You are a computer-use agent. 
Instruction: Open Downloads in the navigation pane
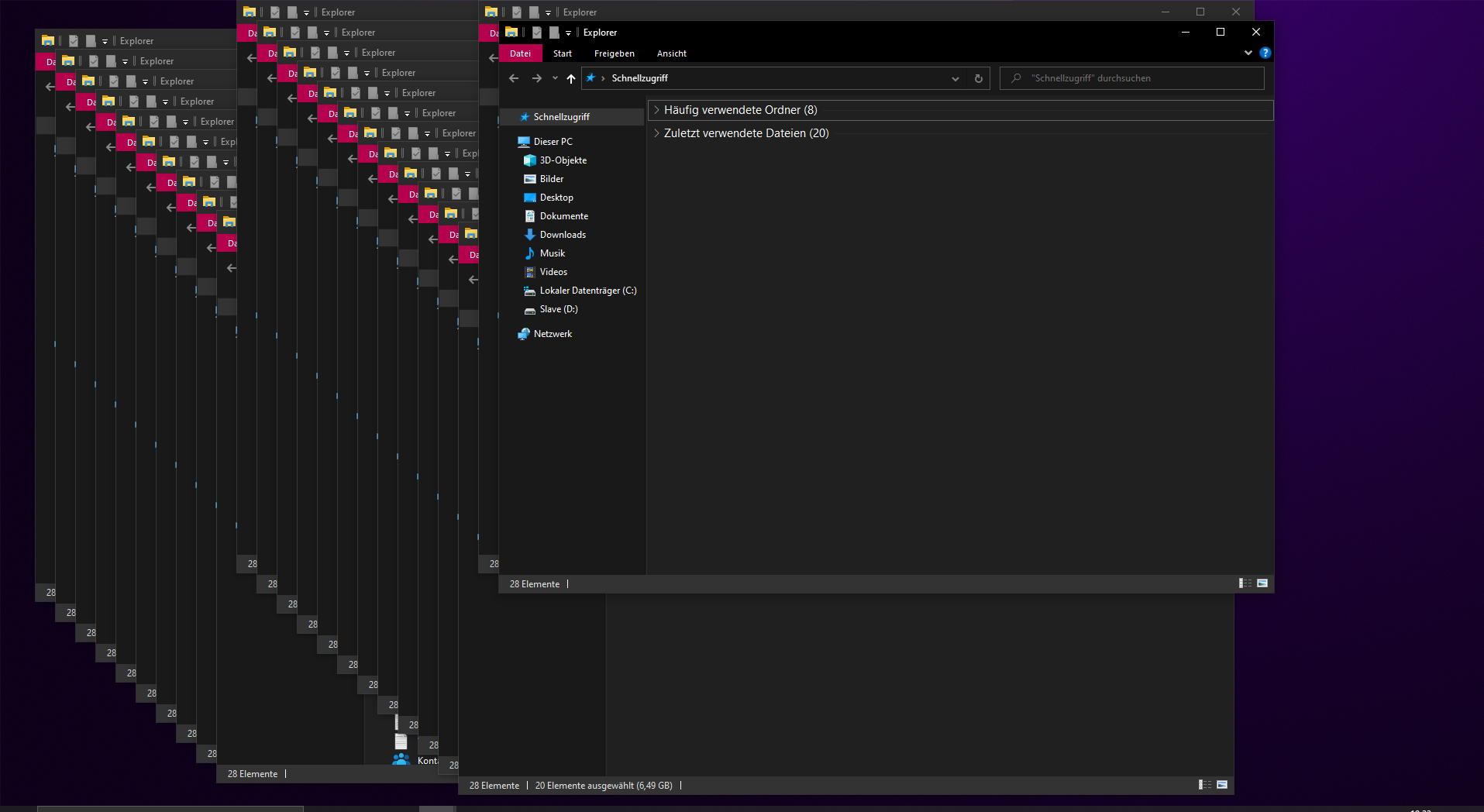[563, 235]
